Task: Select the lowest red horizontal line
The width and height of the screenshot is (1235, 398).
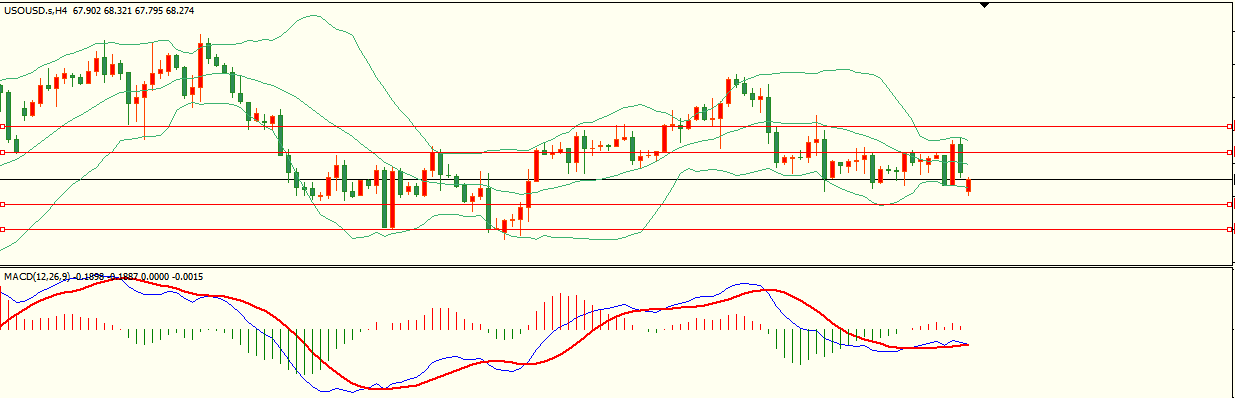Action: 615,229
